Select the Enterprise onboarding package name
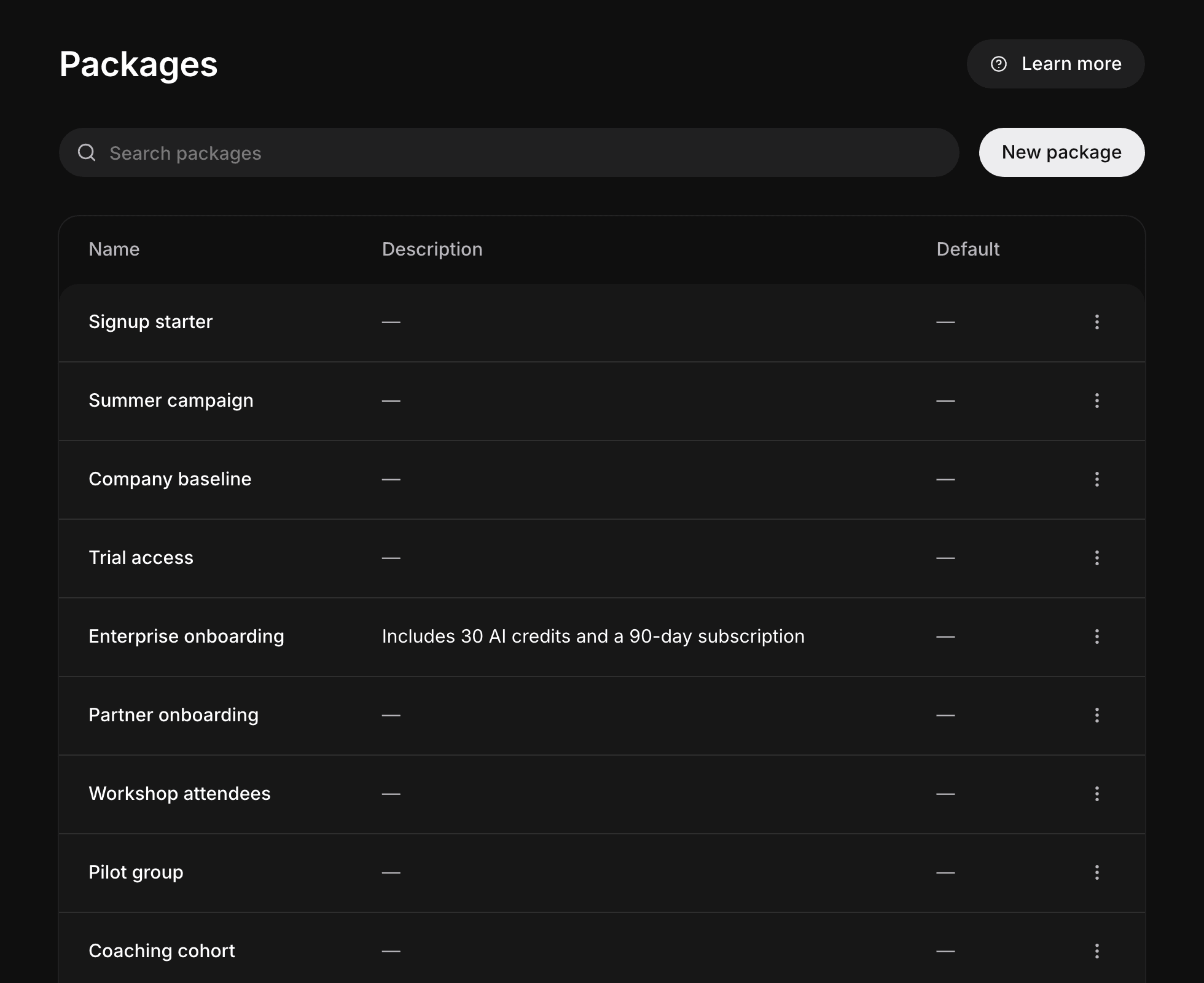The image size is (1204, 983). pos(186,636)
